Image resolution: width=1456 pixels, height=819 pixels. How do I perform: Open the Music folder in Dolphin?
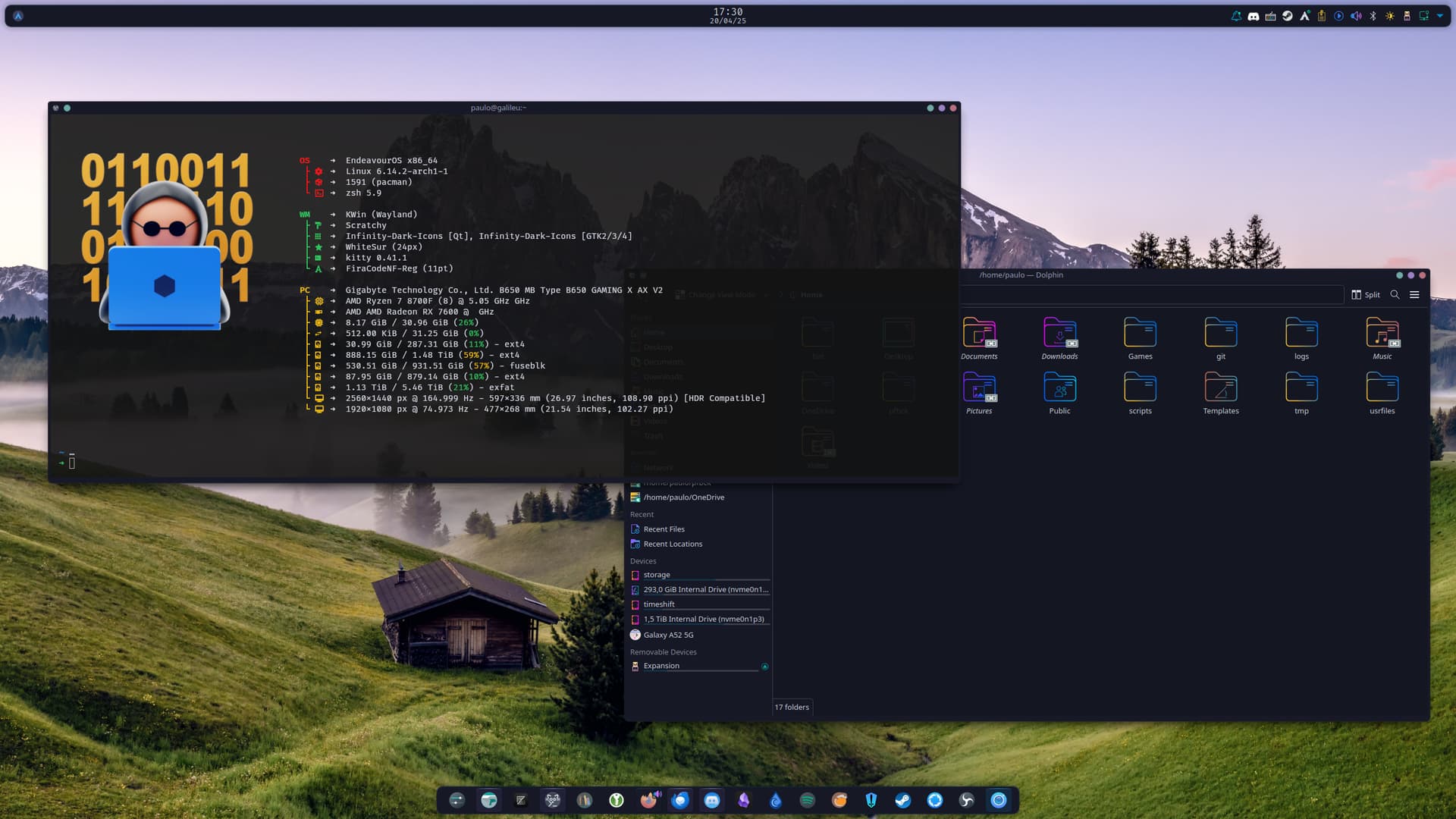tap(1382, 338)
